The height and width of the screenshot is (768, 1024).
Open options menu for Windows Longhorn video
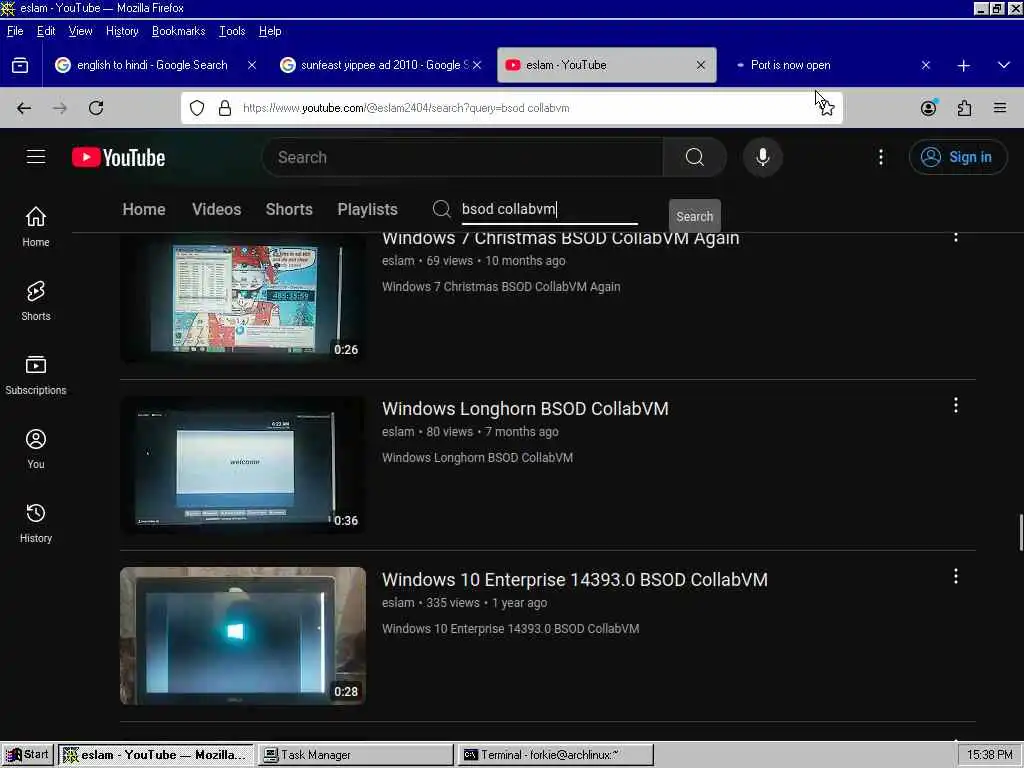[955, 406]
